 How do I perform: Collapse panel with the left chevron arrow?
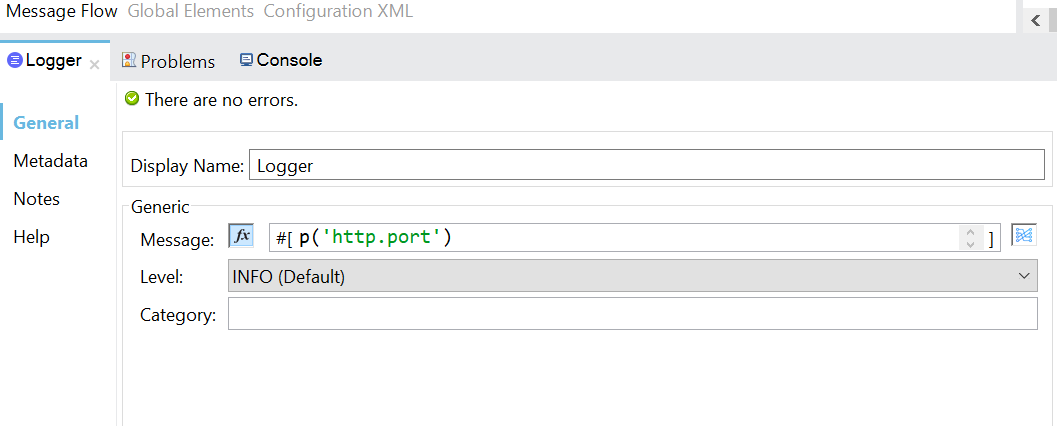(x=1036, y=20)
